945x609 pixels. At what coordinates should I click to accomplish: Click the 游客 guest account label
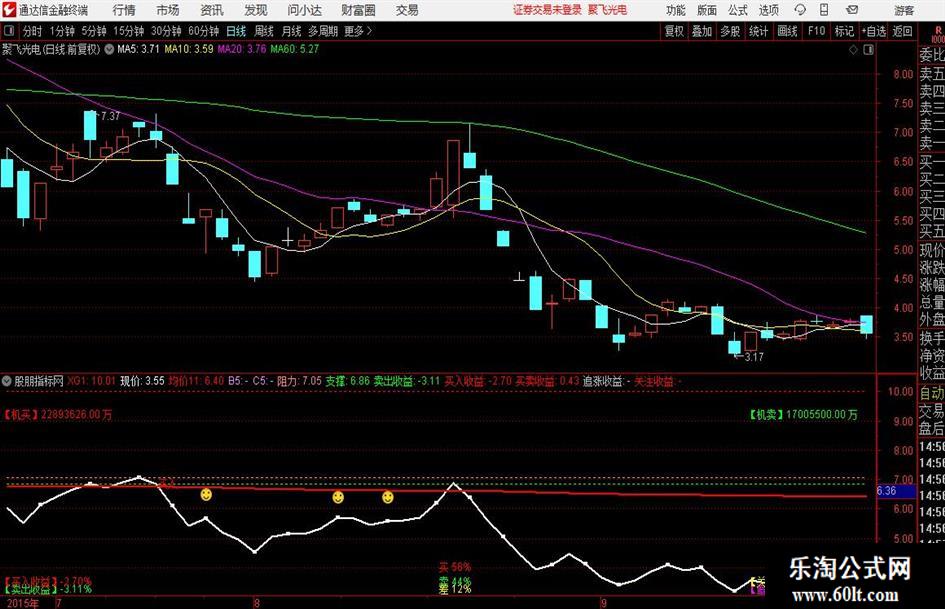click(904, 10)
